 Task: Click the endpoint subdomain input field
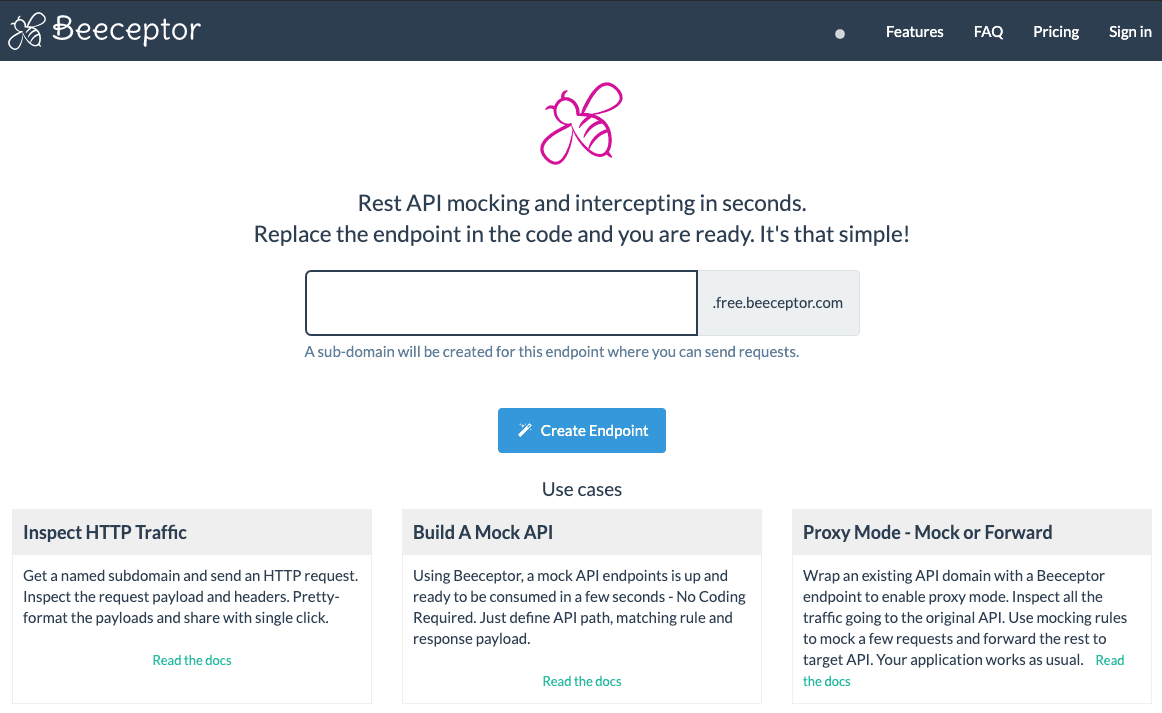(500, 302)
